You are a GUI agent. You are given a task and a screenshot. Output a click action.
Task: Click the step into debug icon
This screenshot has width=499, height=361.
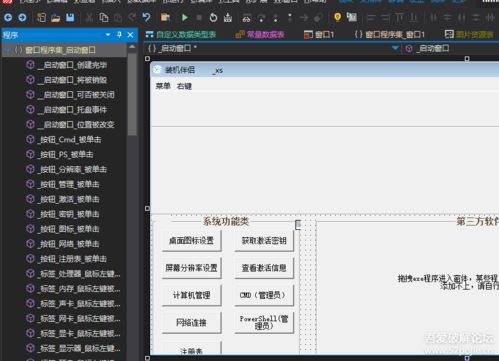pyautogui.click(x=275, y=18)
